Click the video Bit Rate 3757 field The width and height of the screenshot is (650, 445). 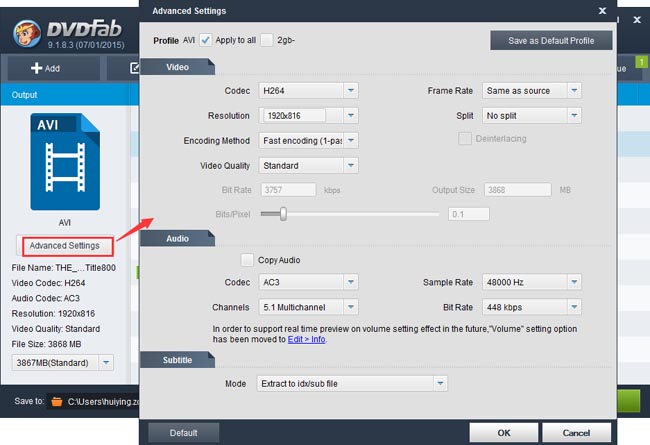[x=288, y=190]
